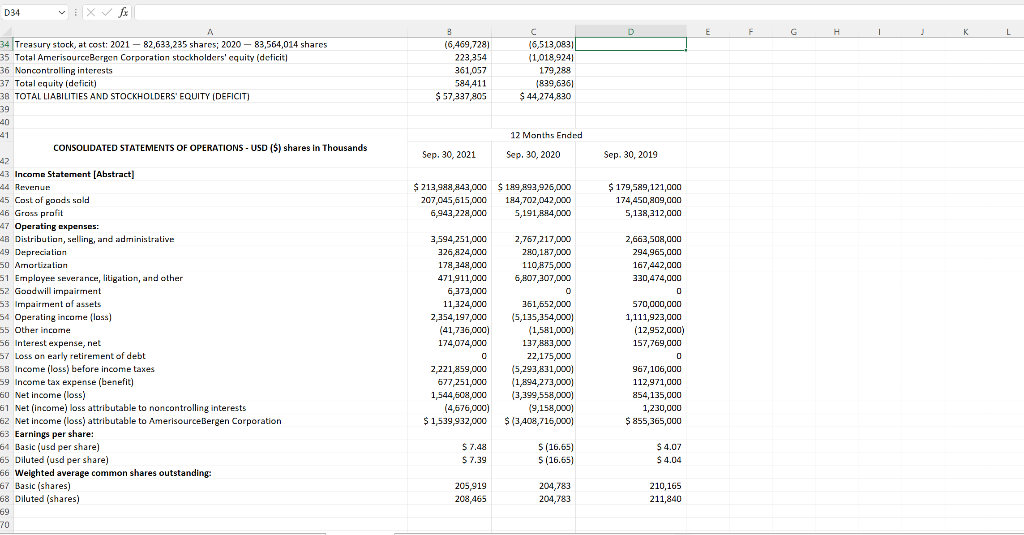Click the Cancel X icon in formula bar
The image size is (1024, 535).
[90, 12]
